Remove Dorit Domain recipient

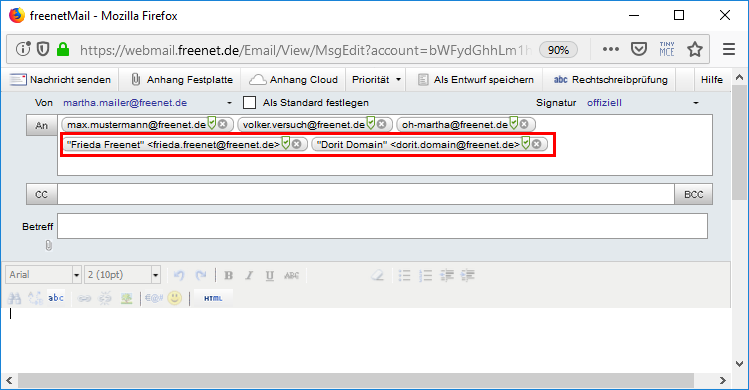click(x=536, y=144)
